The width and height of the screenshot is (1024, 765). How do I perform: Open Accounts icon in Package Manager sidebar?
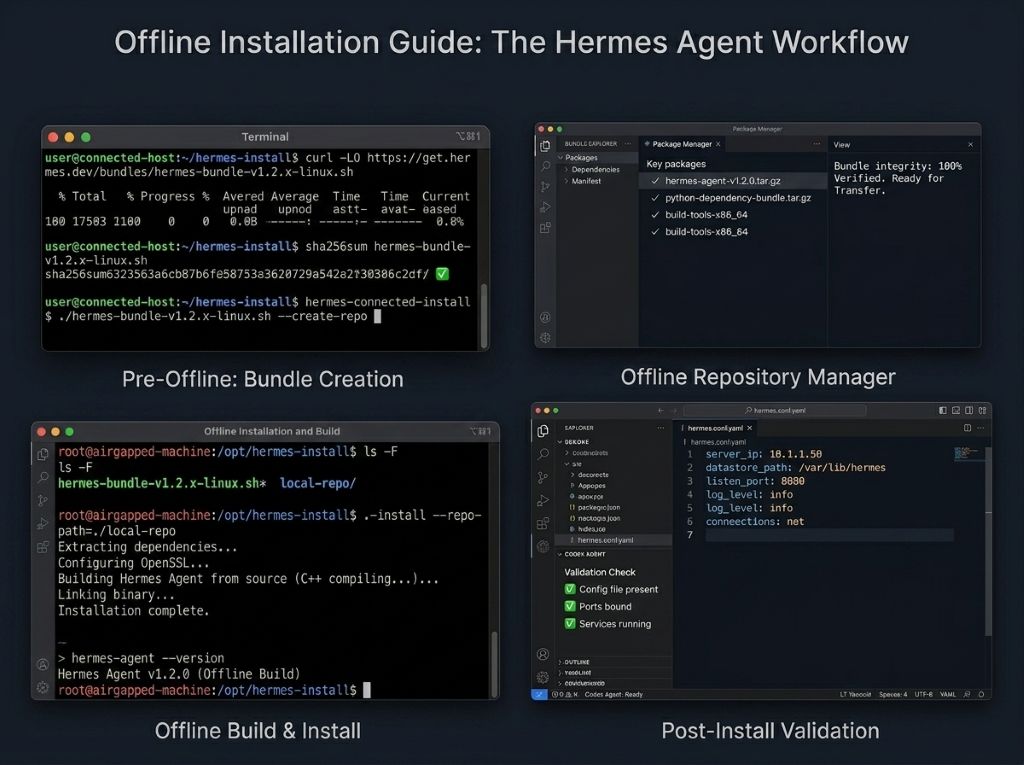[545, 317]
